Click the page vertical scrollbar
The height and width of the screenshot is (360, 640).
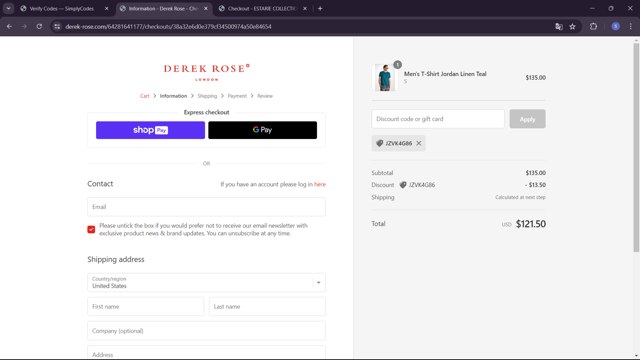point(636,147)
